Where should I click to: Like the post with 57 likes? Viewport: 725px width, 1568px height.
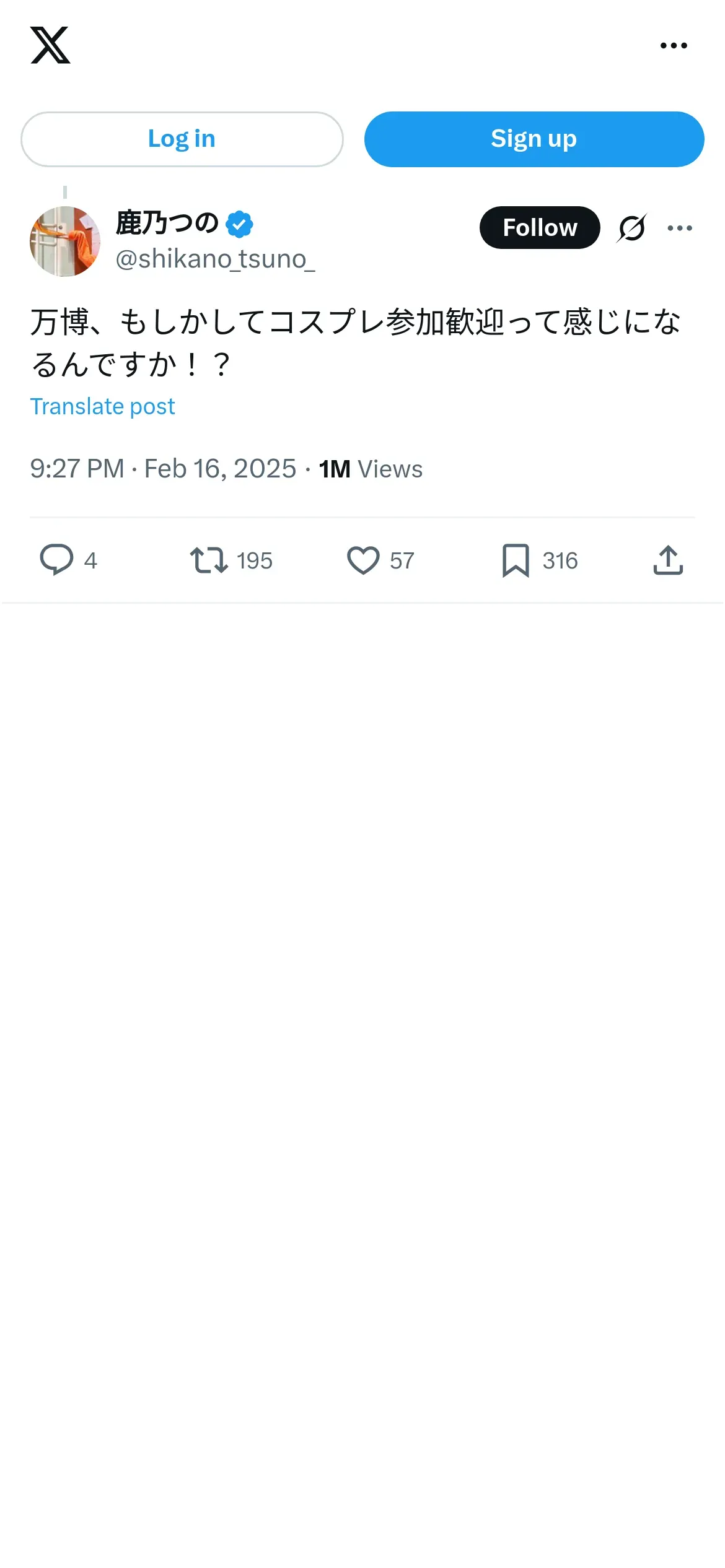363,560
